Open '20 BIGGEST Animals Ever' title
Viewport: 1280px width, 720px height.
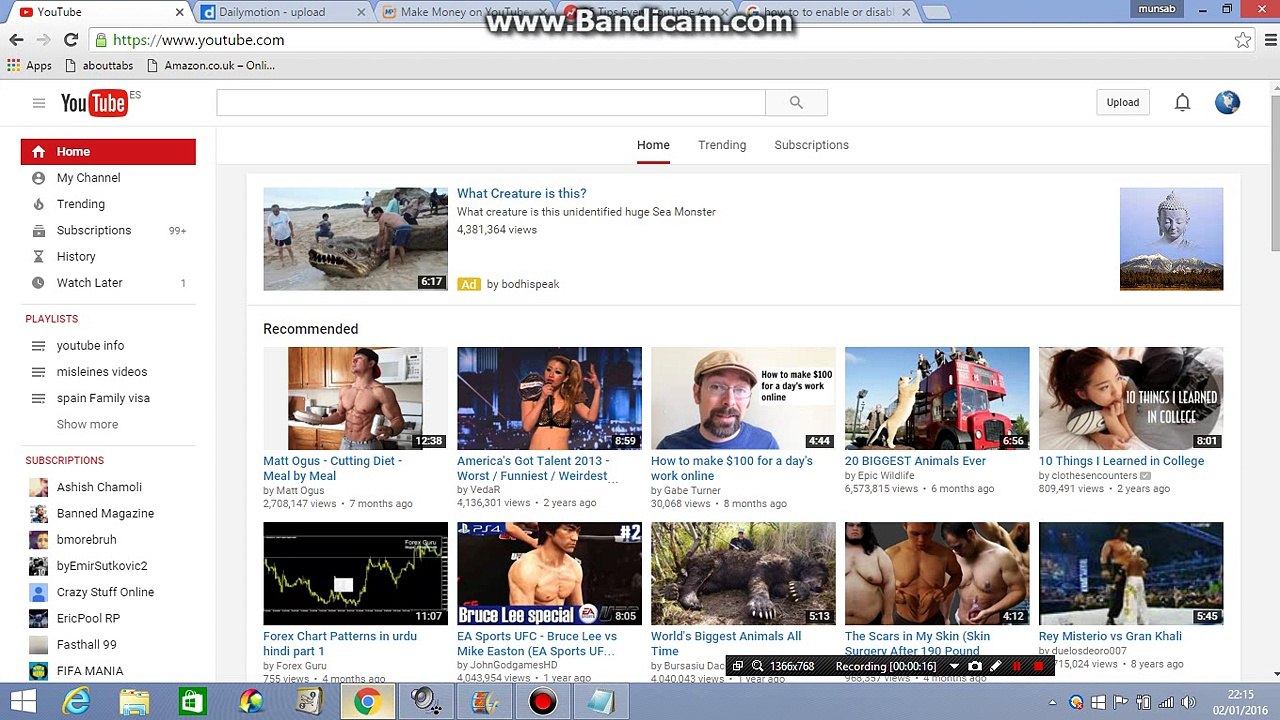coord(915,461)
